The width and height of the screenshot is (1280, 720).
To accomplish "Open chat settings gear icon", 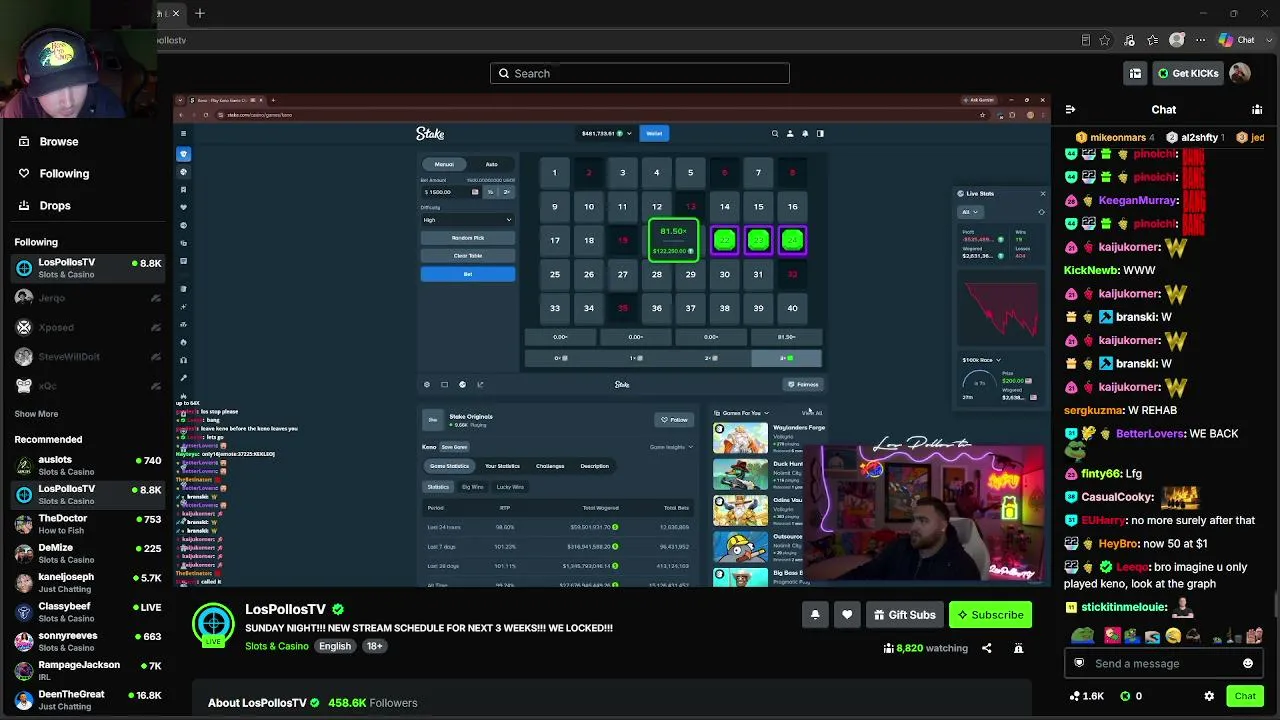I will (1209, 696).
